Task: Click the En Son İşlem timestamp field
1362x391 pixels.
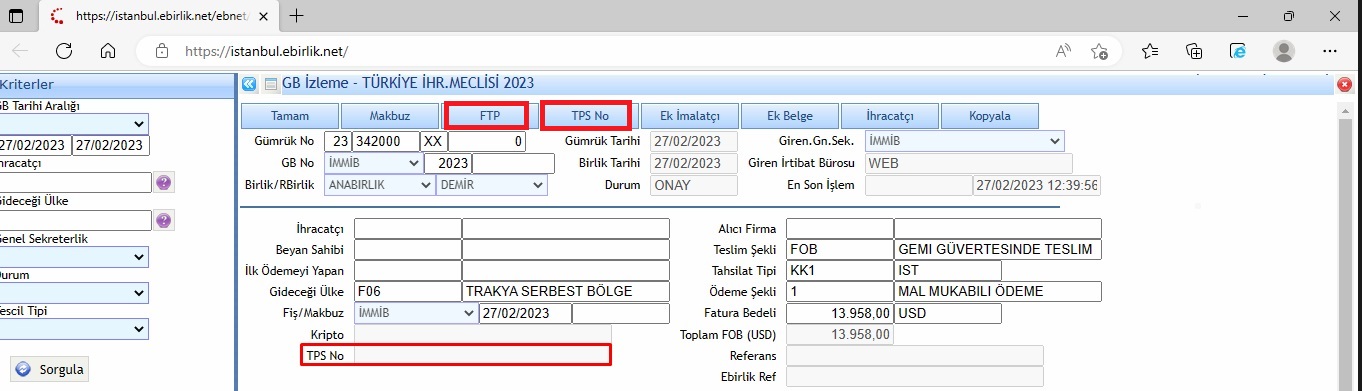Action: pos(1036,185)
